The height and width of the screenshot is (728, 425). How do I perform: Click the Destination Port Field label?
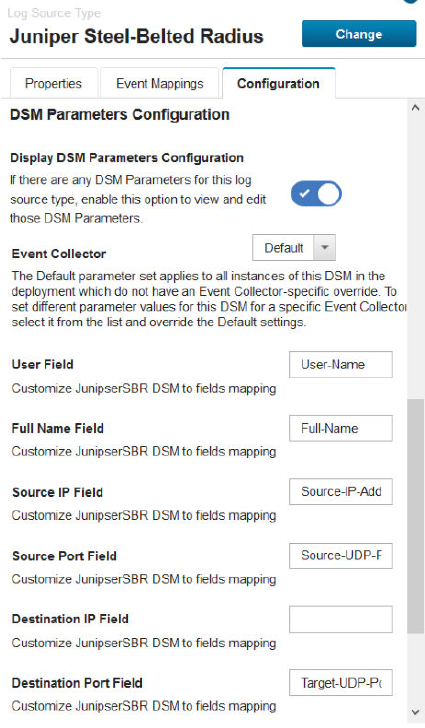(77, 683)
